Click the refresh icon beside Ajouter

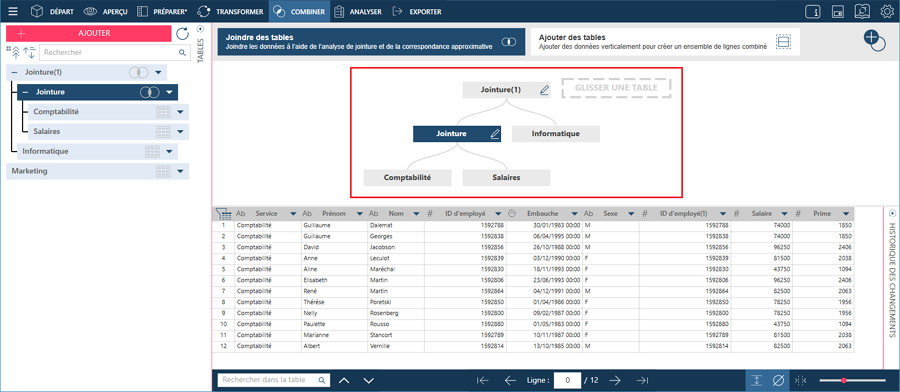point(183,34)
